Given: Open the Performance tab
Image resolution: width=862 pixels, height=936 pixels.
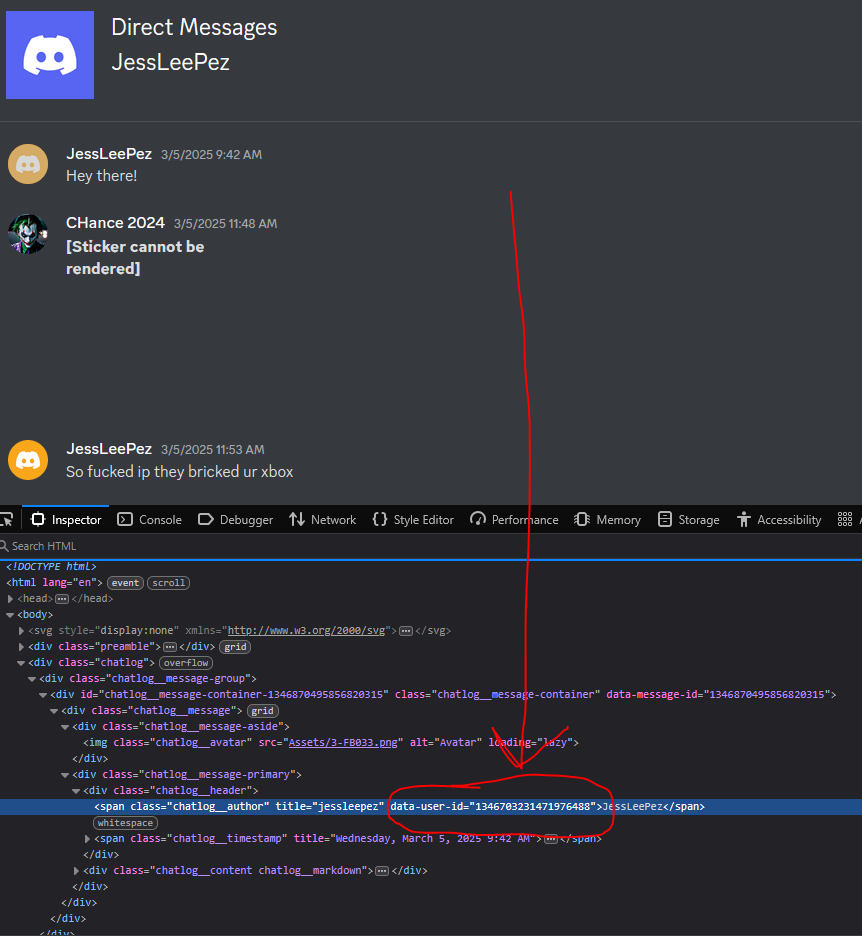Looking at the screenshot, I should click(x=514, y=519).
